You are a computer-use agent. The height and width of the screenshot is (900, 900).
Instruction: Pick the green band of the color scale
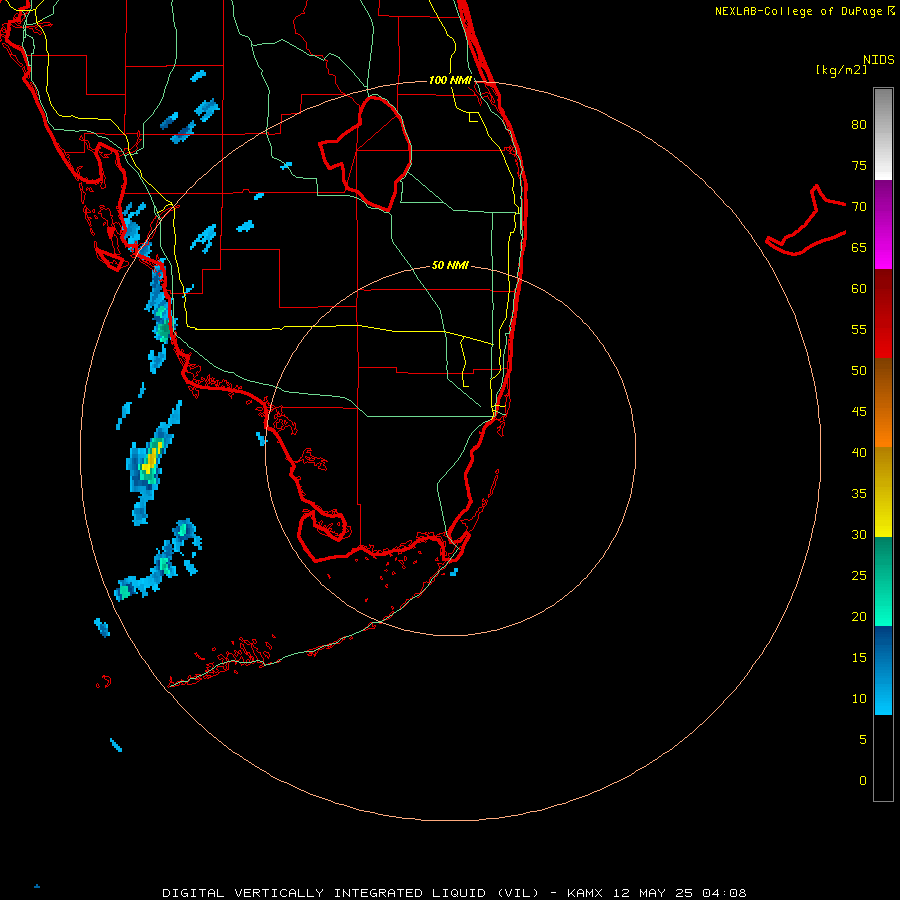click(x=883, y=581)
